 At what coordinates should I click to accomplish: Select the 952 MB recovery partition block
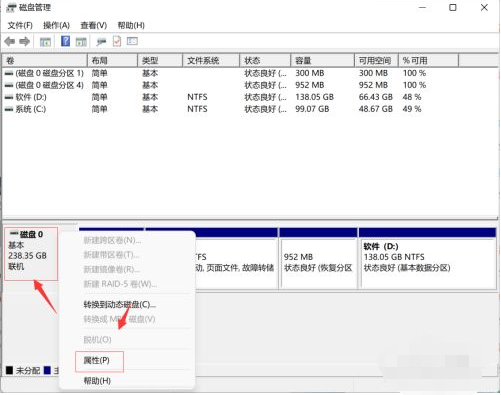318,258
